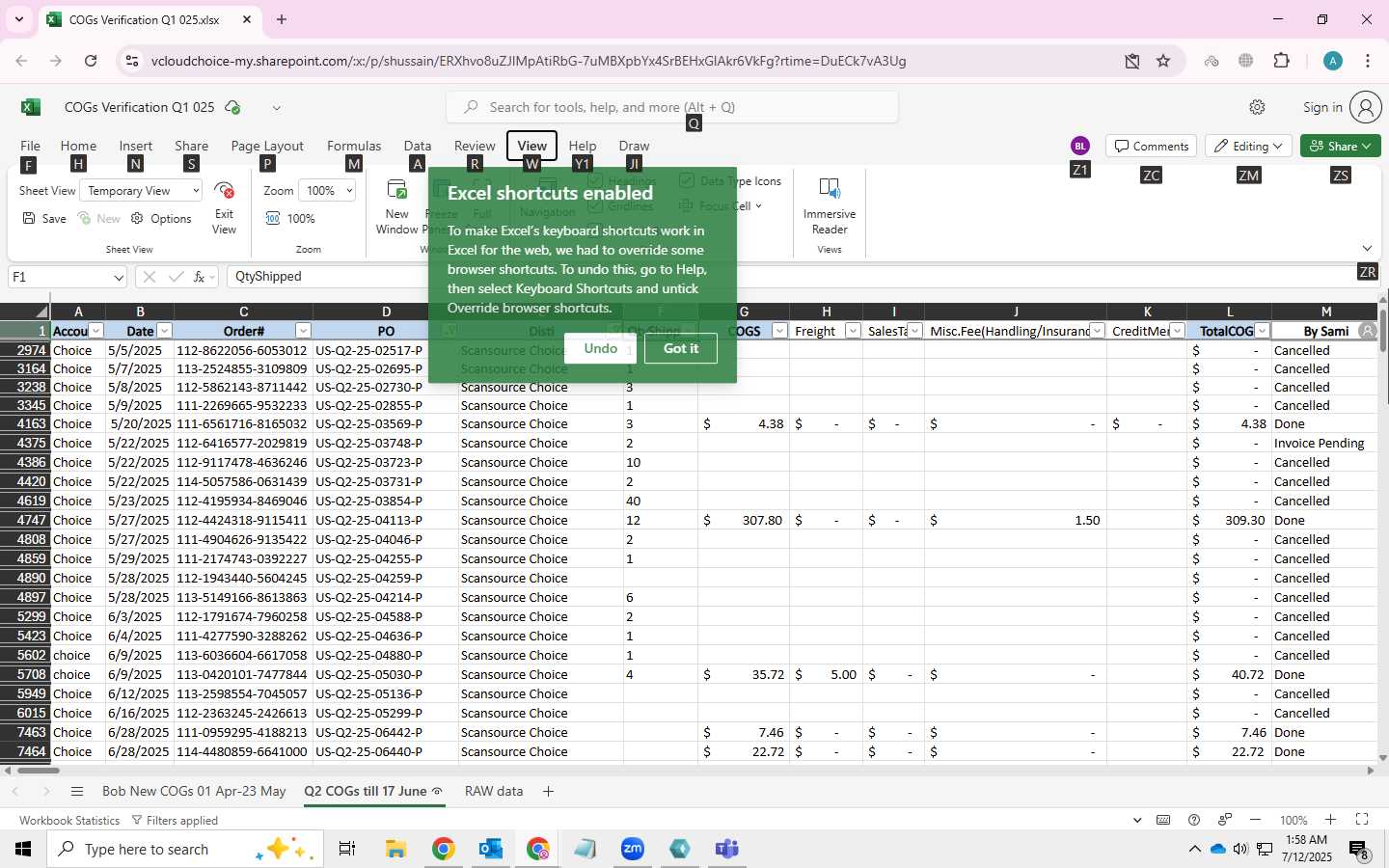The image size is (1389, 868).
Task: Add a new sheet with plus icon
Action: (548, 792)
